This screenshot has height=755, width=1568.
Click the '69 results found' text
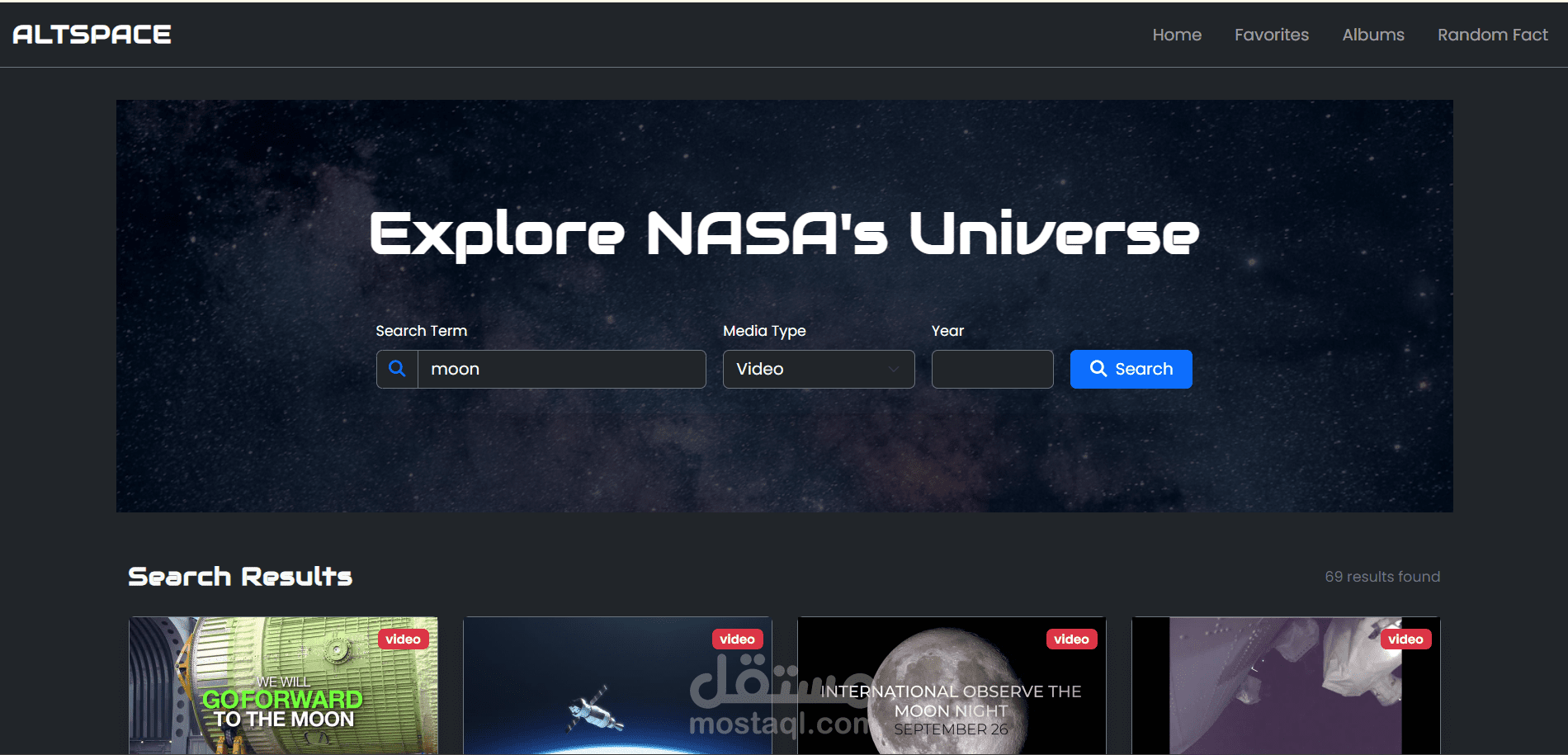[x=1382, y=577]
